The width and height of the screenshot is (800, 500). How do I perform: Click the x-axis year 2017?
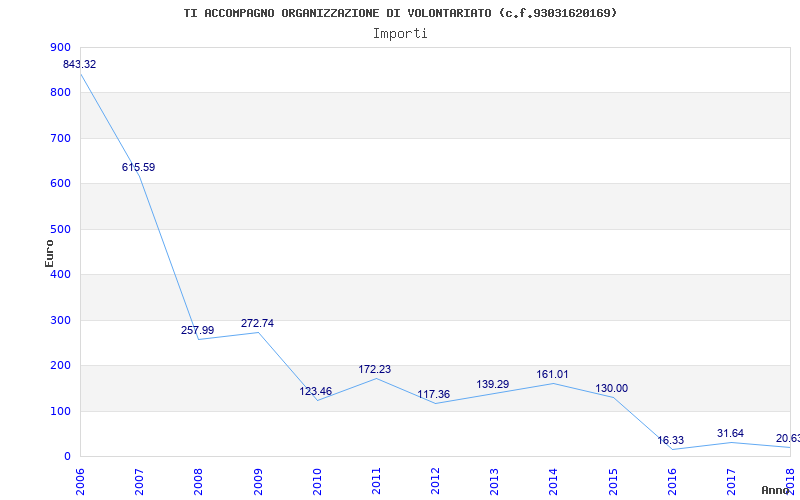click(731, 482)
